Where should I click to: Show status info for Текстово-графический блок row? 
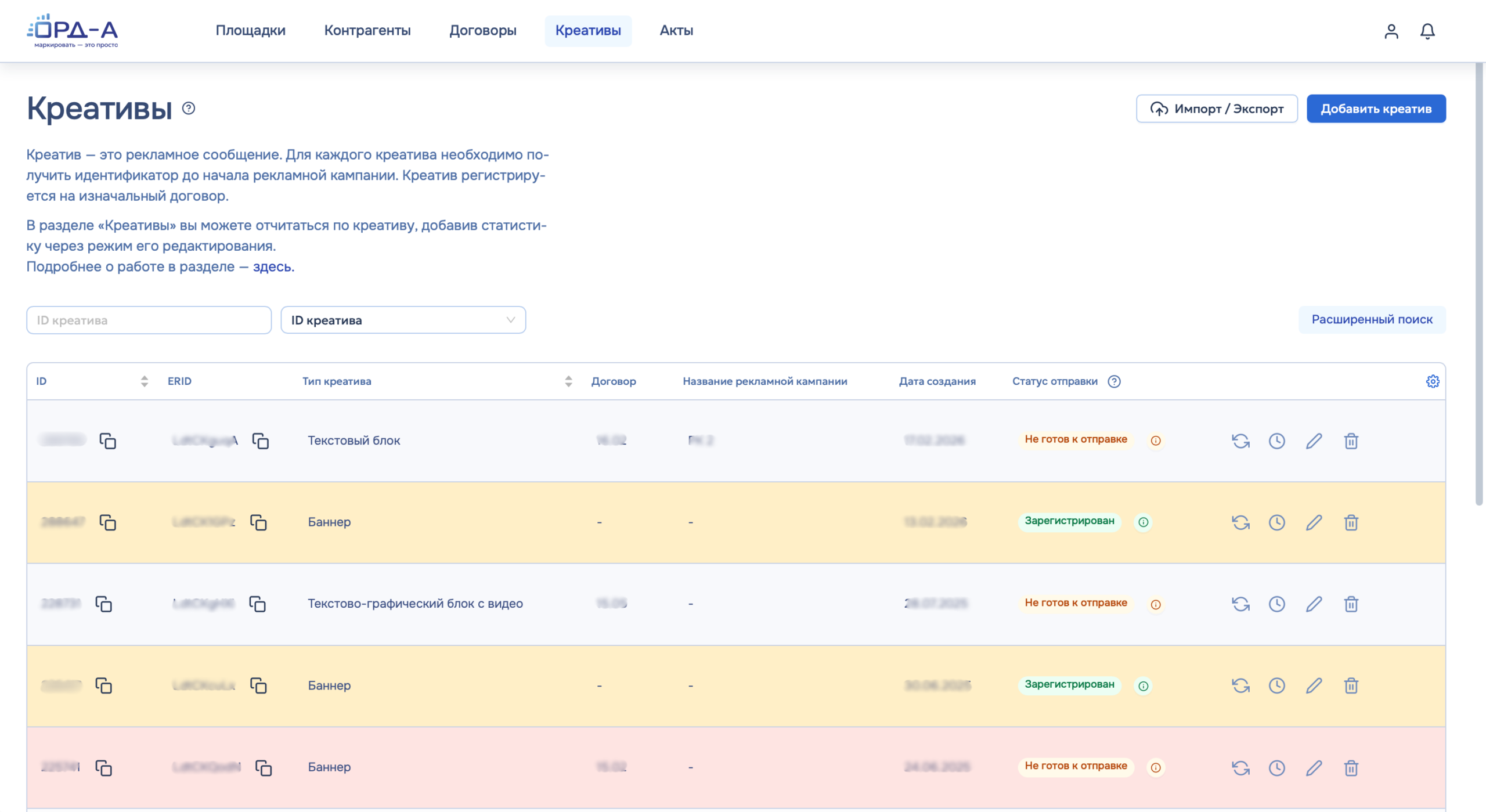(x=1155, y=604)
